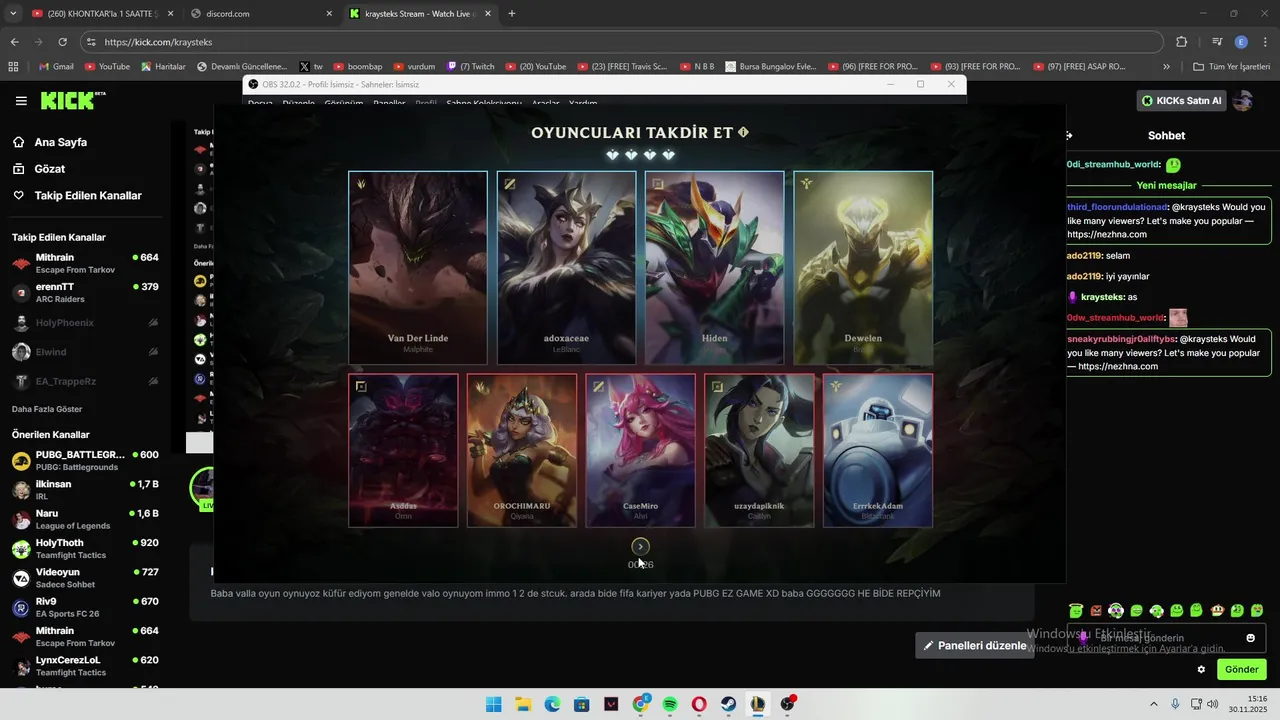Open Valorant from the taskbar

pyautogui.click(x=611, y=704)
